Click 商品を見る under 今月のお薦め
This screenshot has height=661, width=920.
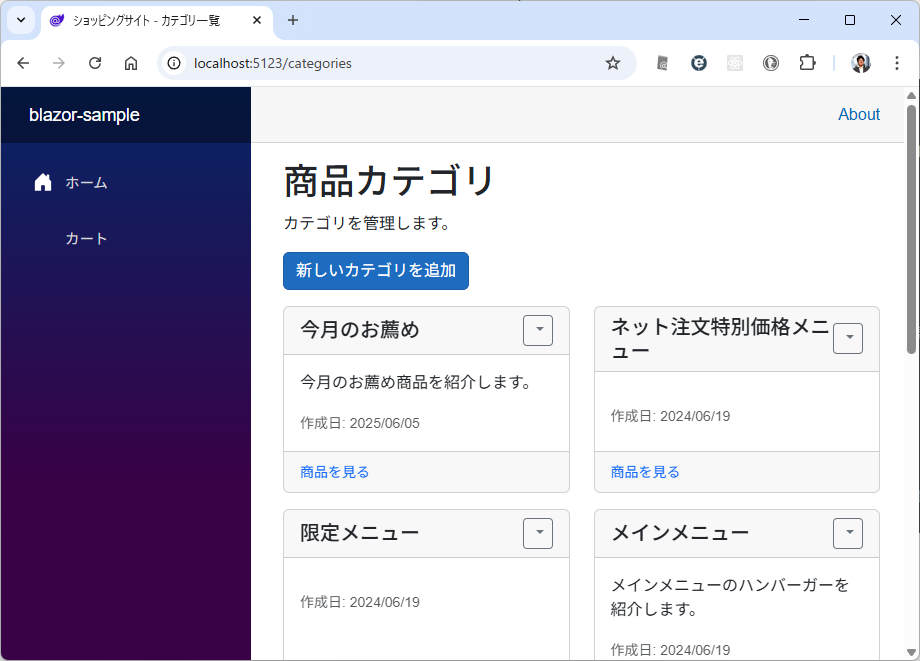coord(335,472)
